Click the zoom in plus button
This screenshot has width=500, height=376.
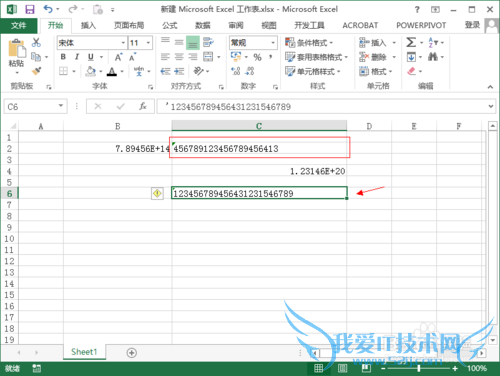455,368
